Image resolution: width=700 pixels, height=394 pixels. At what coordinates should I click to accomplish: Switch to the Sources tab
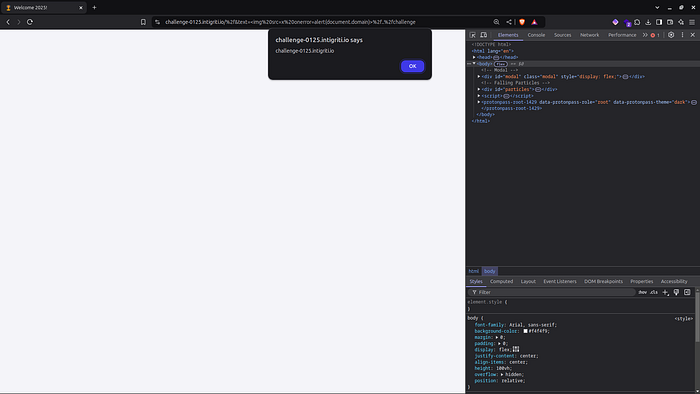tap(562, 35)
